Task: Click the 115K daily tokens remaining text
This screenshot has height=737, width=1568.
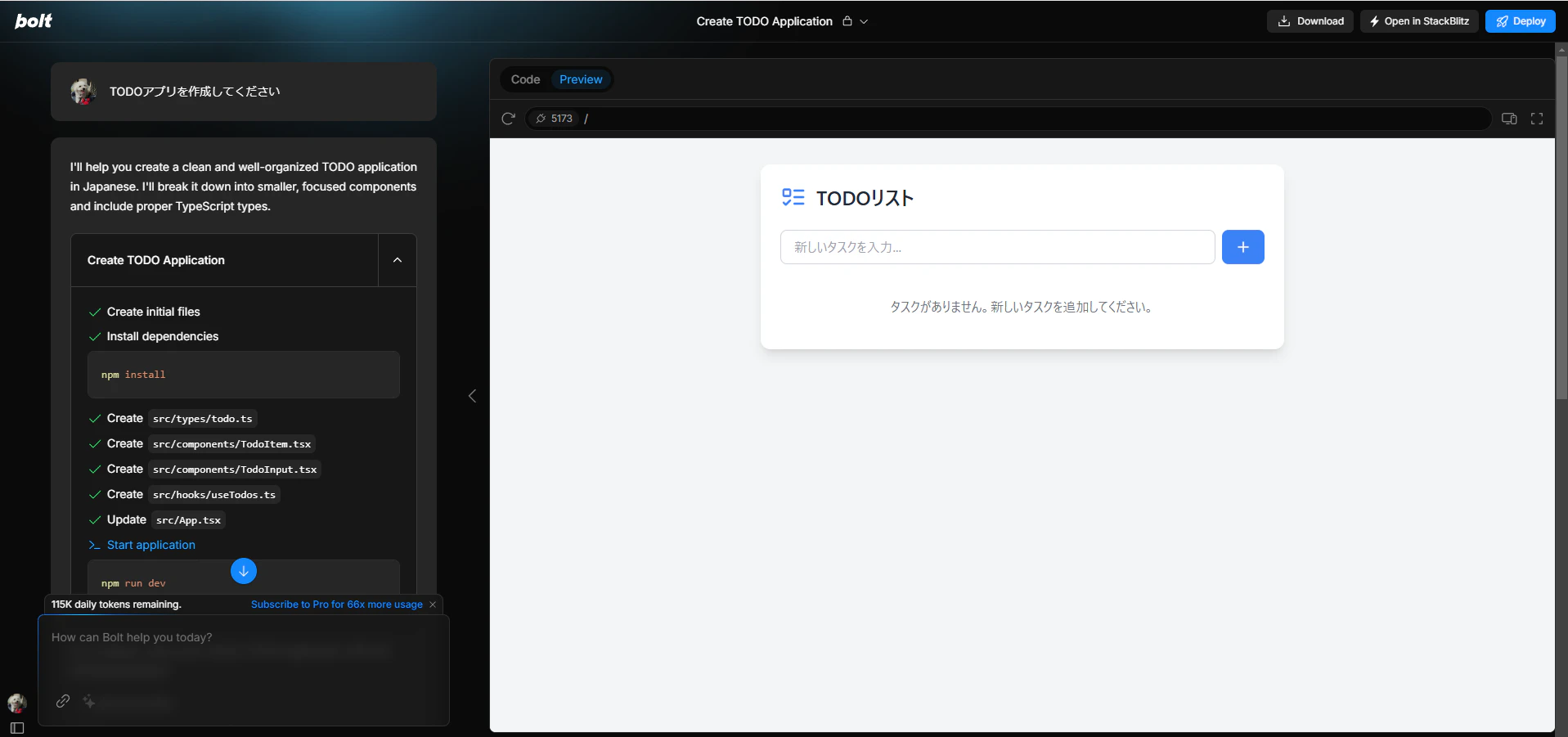Action: pos(116,604)
